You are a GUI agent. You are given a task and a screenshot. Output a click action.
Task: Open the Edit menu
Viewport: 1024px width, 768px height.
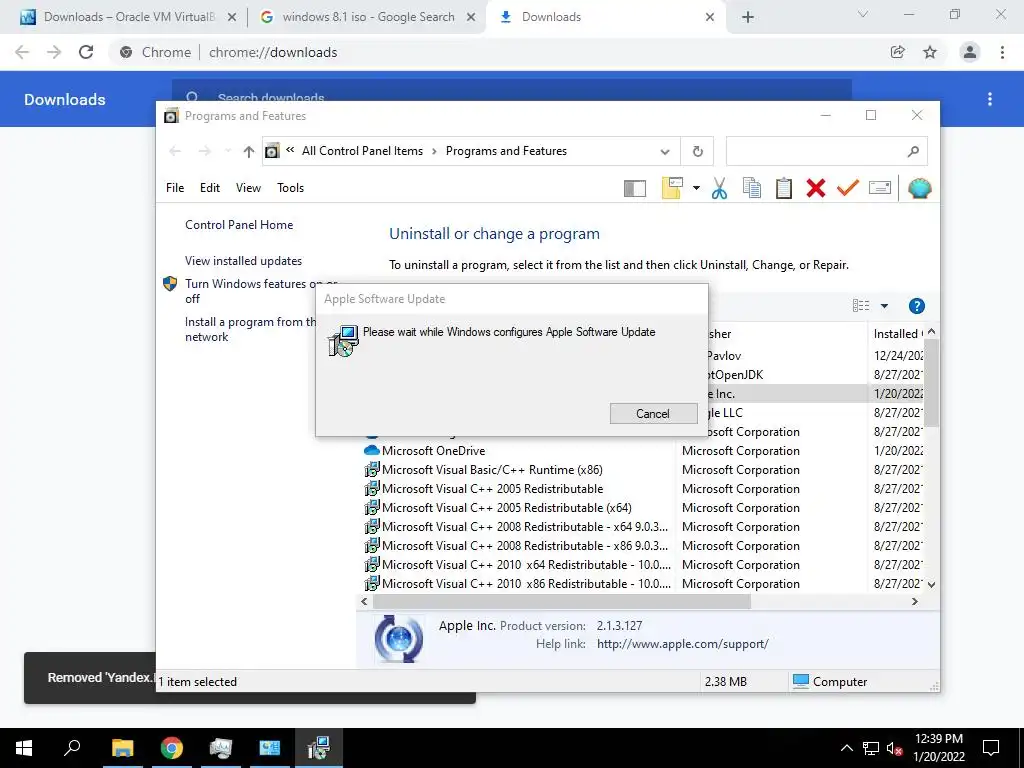pos(210,188)
